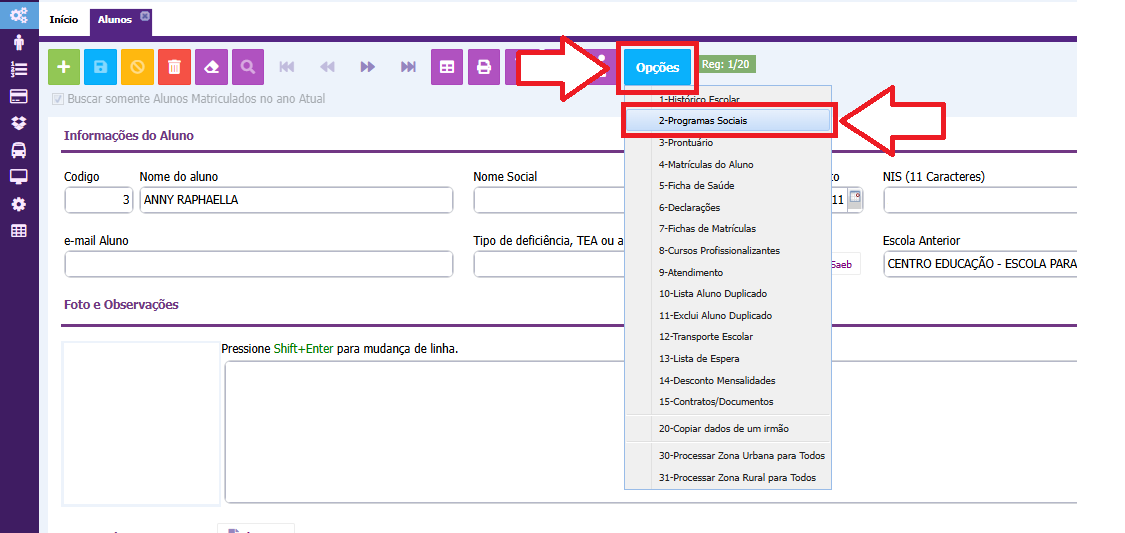The width and height of the screenshot is (1125, 533).
Task: Toggle Buscar somente Alunos Matriculados checkbox
Action: (x=58, y=99)
